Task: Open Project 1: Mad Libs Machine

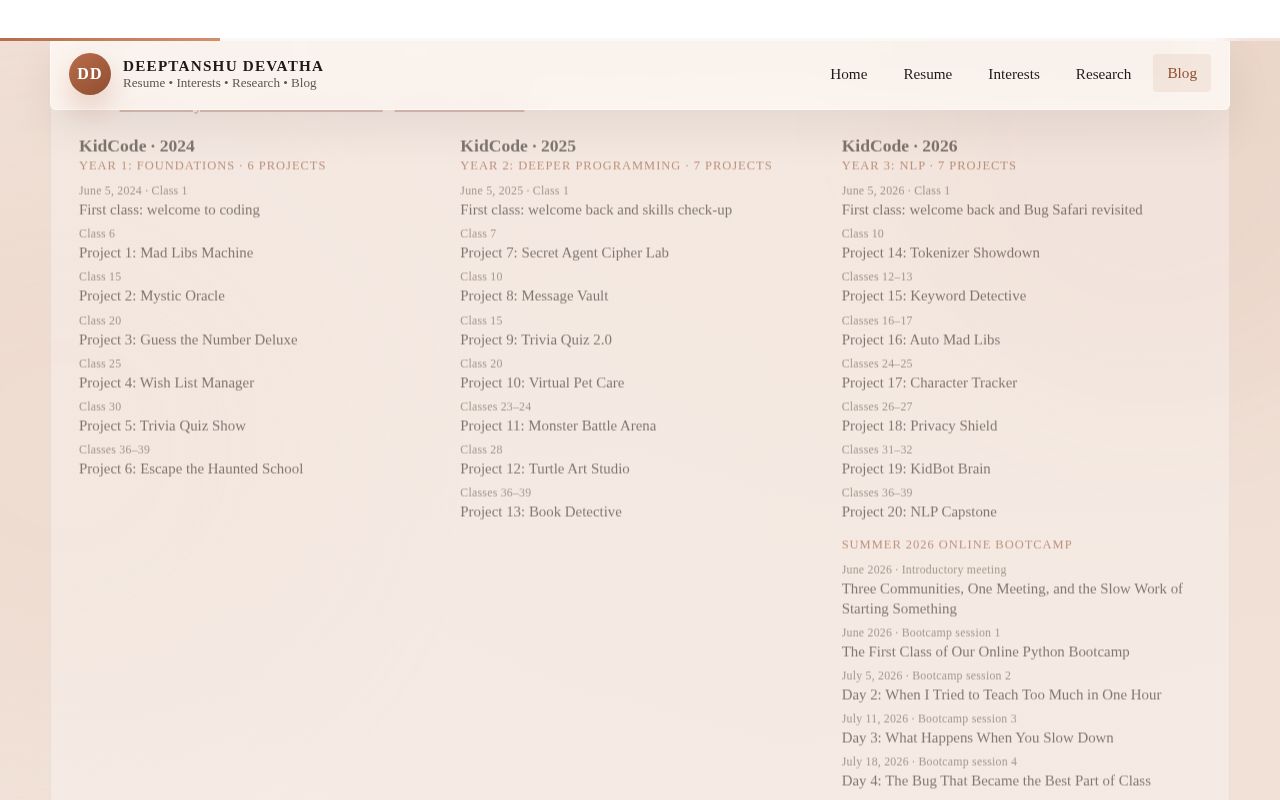Action: 166,253
